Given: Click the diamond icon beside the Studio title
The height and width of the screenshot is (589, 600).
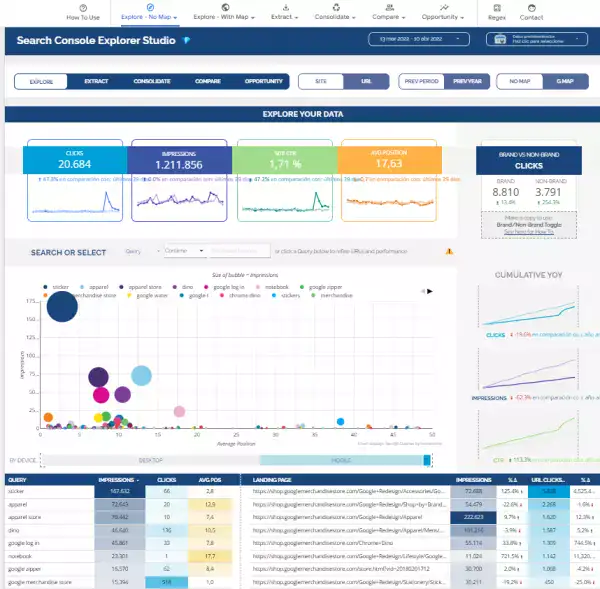Looking at the screenshot, I should coord(186,40).
